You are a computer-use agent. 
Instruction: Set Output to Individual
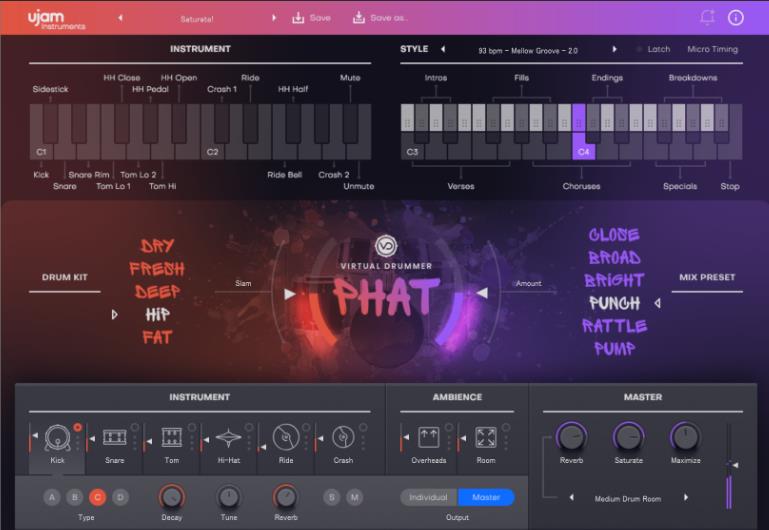[x=429, y=497]
